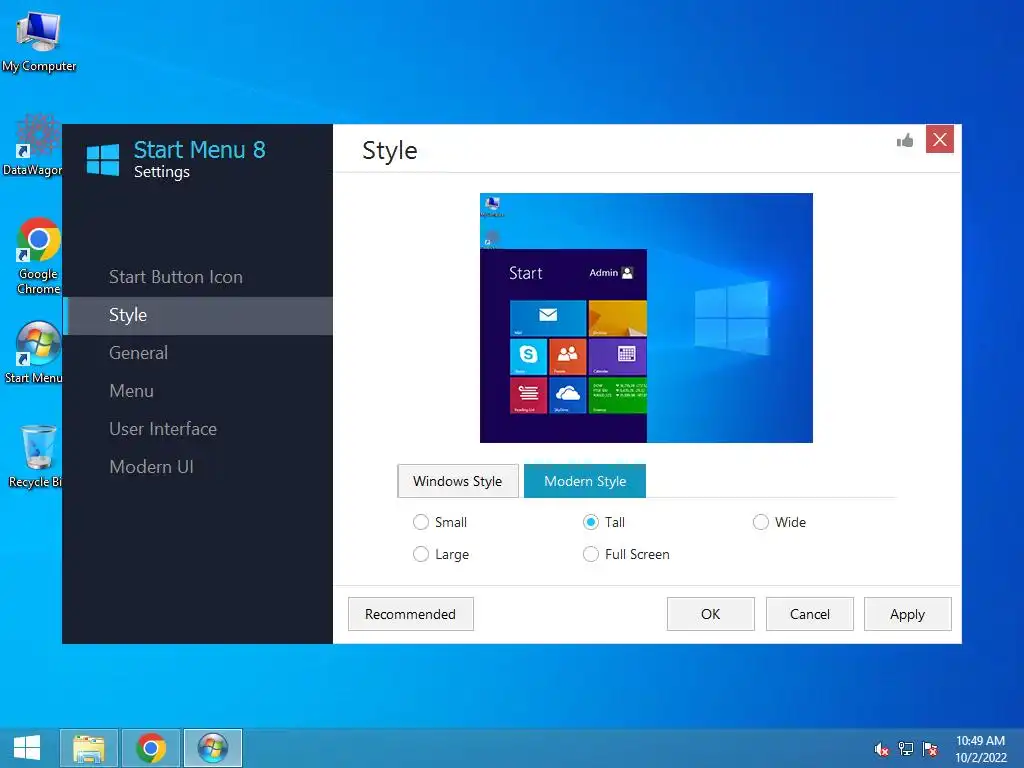Image resolution: width=1024 pixels, height=768 pixels.
Task: Switch to the Modern Style tab
Action: coord(584,481)
